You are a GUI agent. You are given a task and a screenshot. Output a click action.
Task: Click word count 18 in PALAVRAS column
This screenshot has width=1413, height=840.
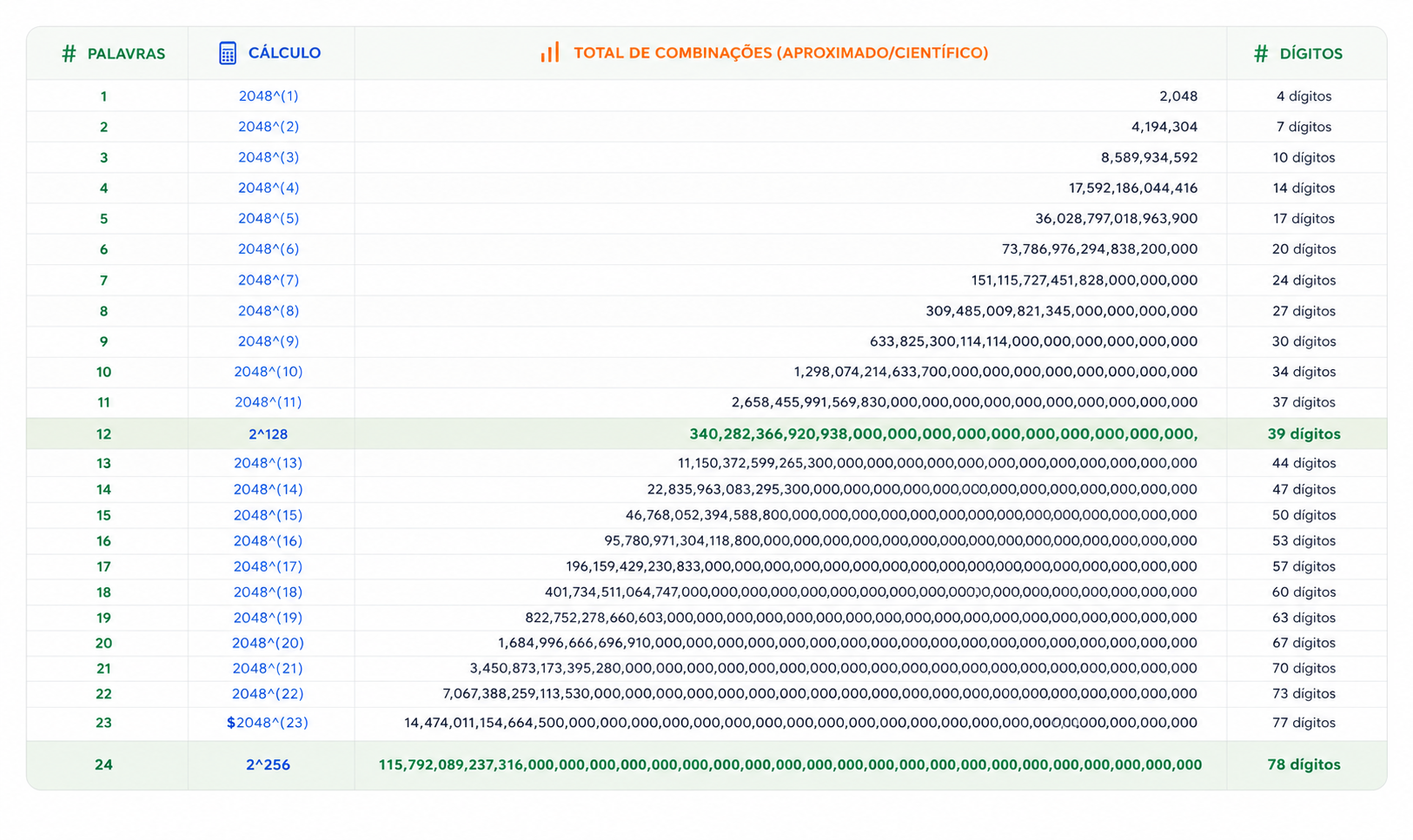click(x=103, y=592)
